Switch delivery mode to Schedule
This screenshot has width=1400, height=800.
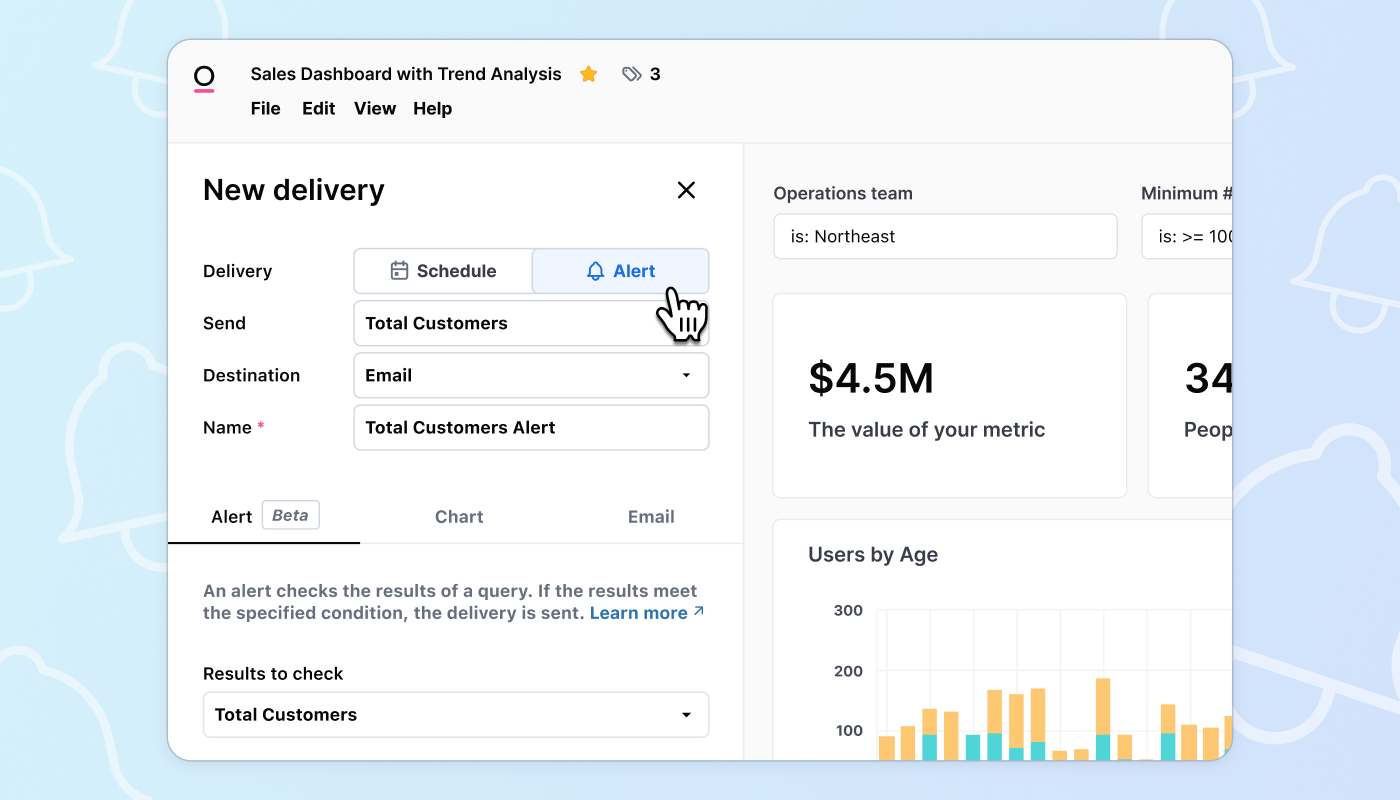(x=442, y=270)
